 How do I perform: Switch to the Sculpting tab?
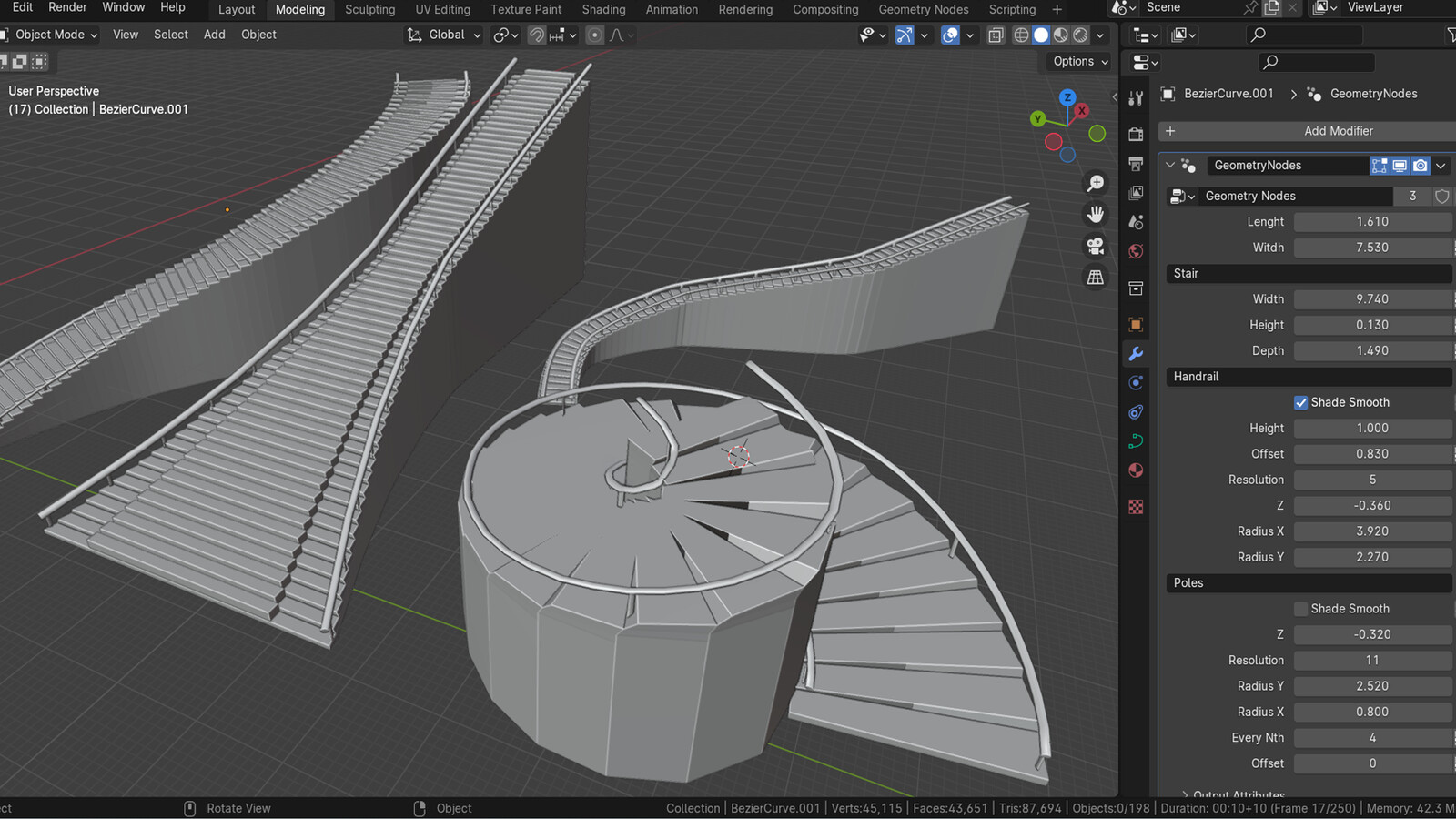[369, 10]
